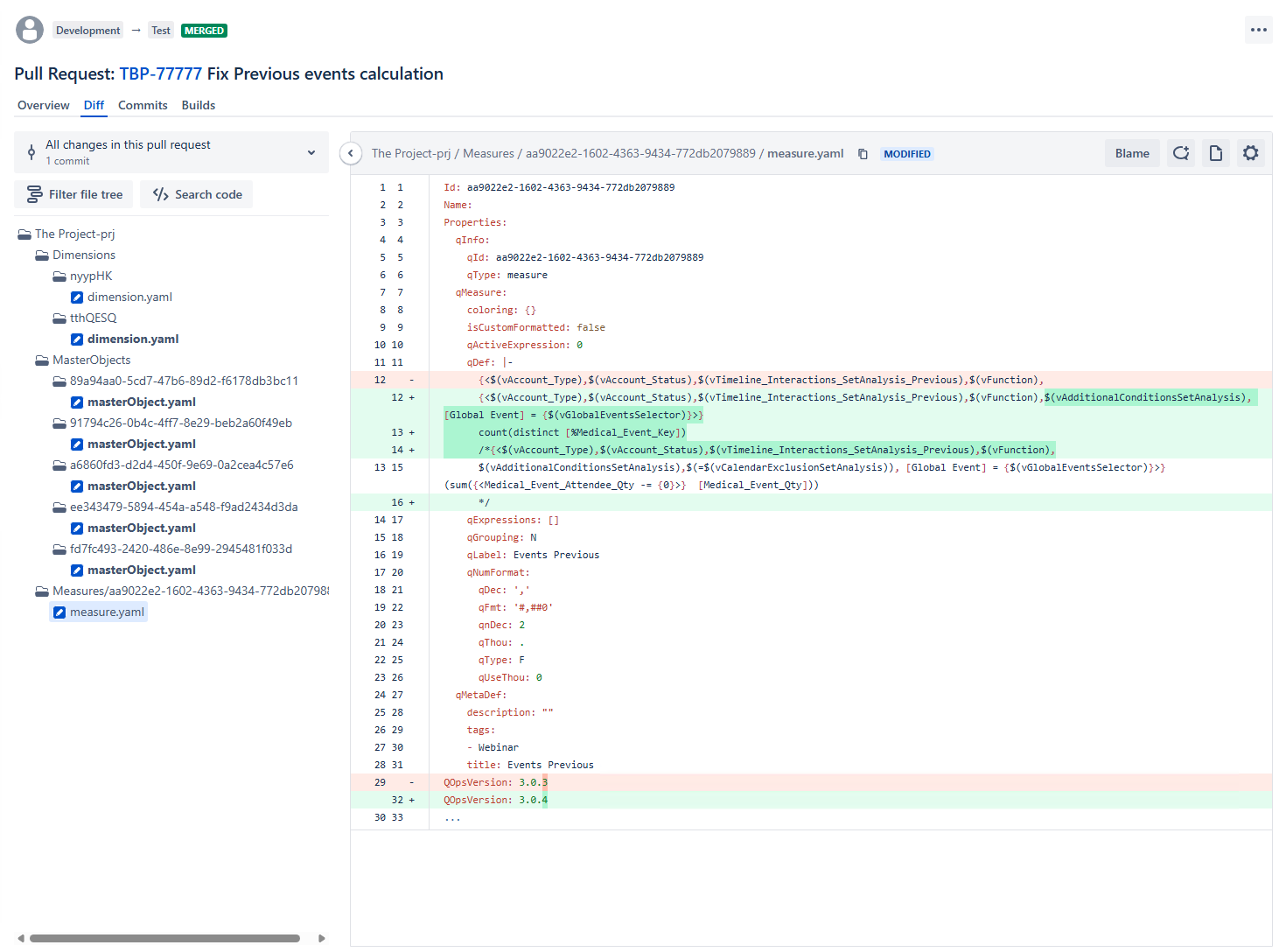Viewport: 1279px width, 952px height.
Task: Click Measures in the file breadcrumb
Action: click(x=488, y=154)
